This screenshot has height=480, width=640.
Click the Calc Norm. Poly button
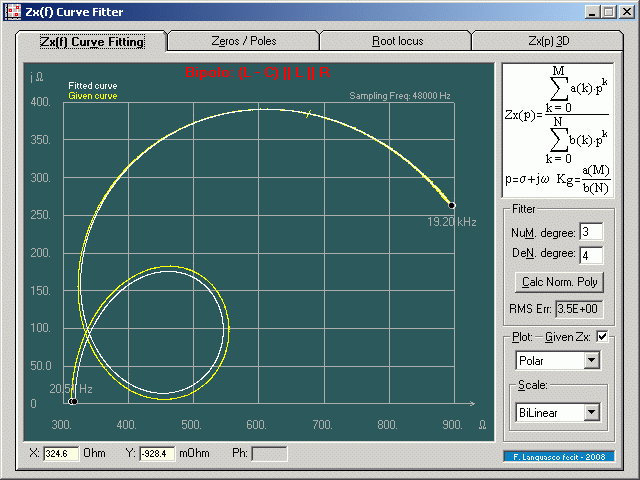pyautogui.click(x=559, y=282)
